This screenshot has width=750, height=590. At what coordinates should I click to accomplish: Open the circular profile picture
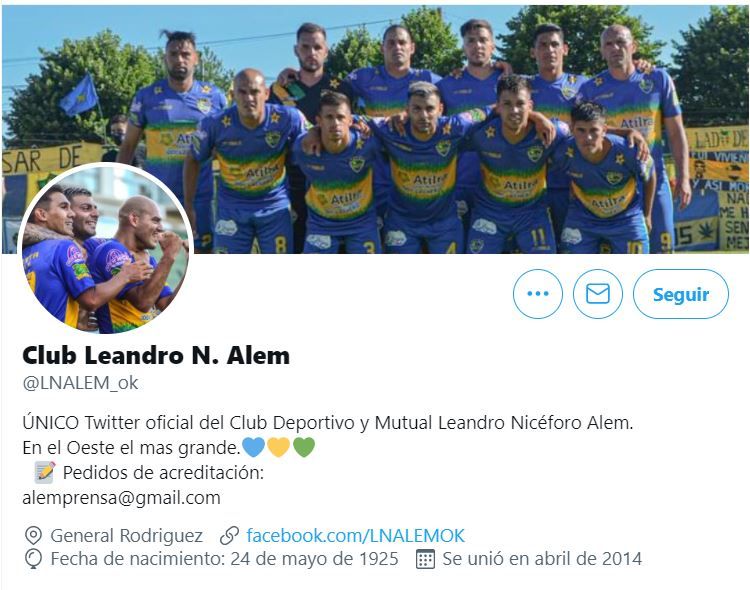tap(105, 248)
